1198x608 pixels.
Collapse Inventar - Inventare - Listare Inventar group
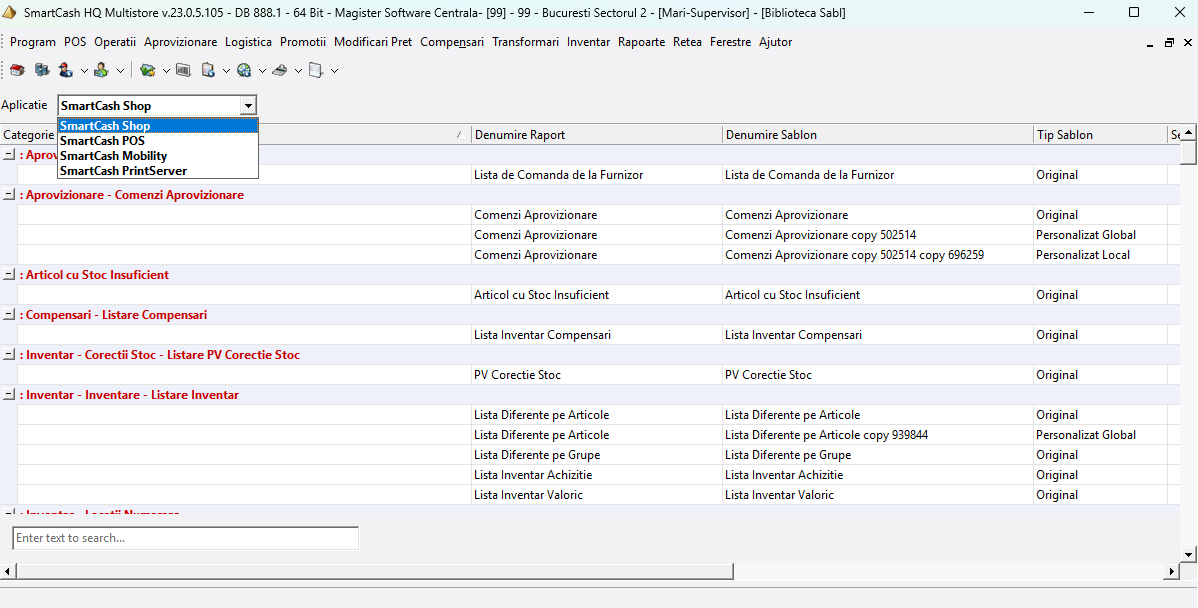(x=9, y=395)
